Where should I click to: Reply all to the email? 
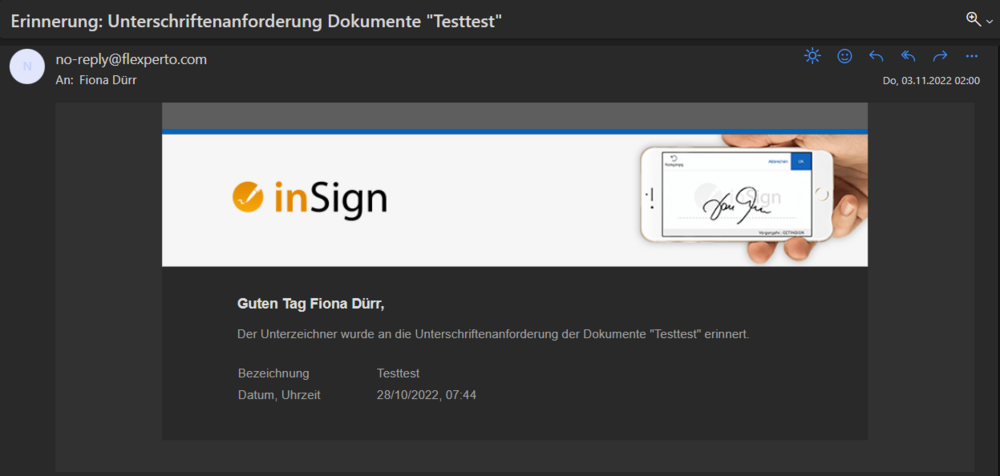pyautogui.click(x=908, y=56)
